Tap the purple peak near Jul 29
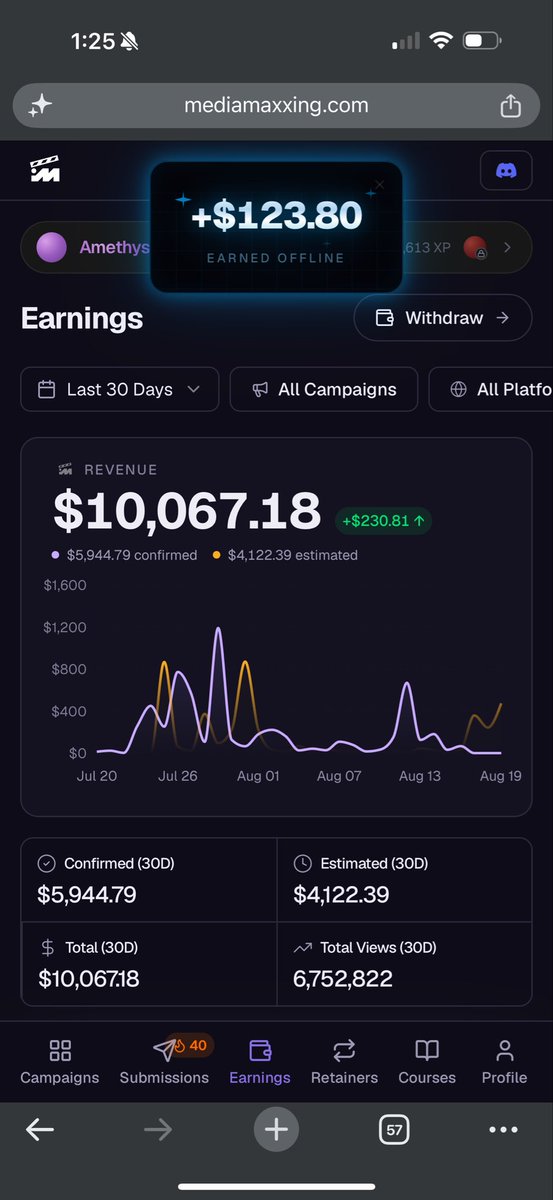This screenshot has height=1200, width=553. tap(218, 630)
